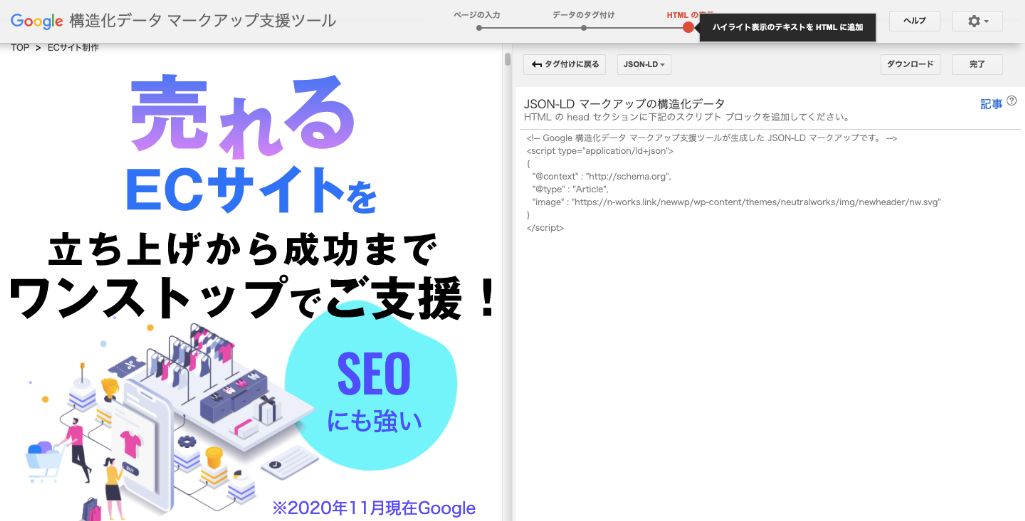
Task: Click the 完了 button
Action: (x=977, y=64)
